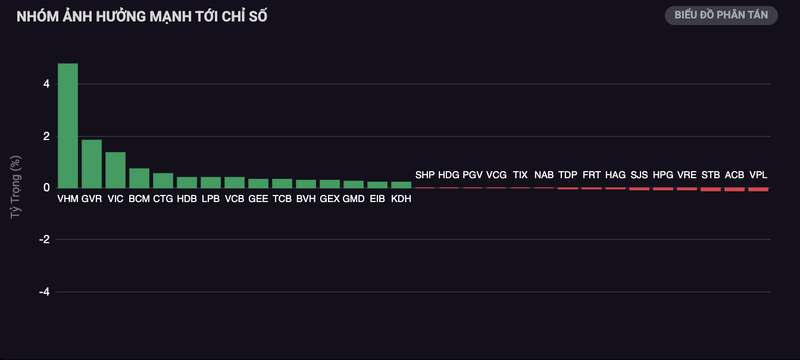Click the TCB ticker label
This screenshot has width=800, height=360.
pos(282,199)
